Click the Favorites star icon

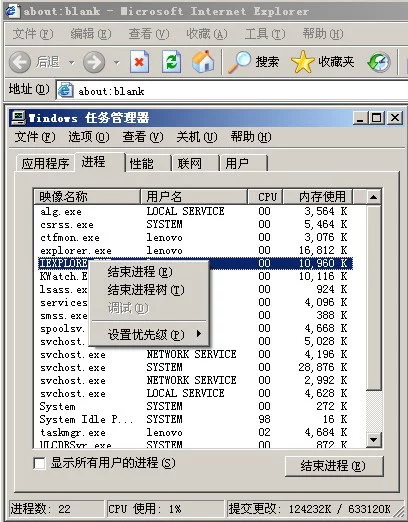point(302,62)
